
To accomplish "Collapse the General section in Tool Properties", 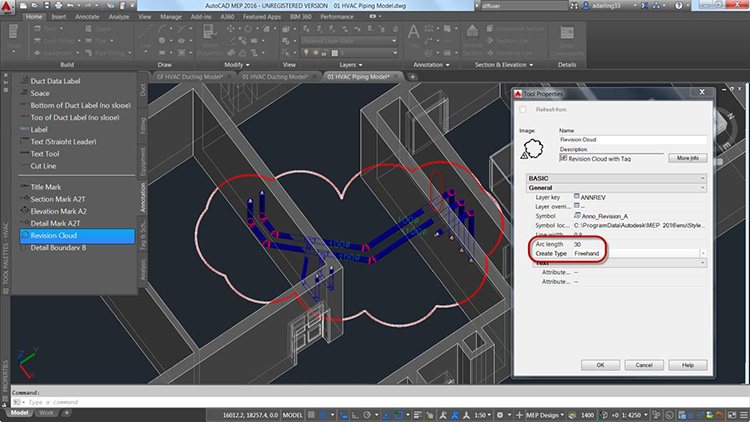I will tap(702, 188).
